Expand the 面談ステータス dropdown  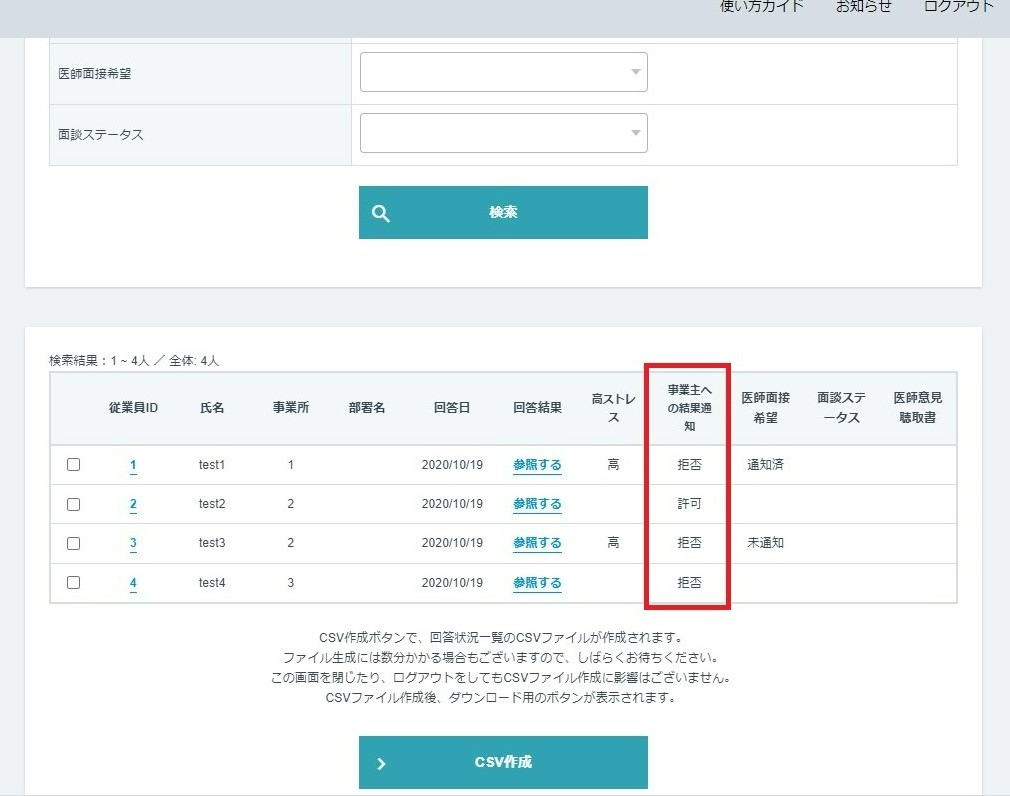pyautogui.click(x=503, y=134)
